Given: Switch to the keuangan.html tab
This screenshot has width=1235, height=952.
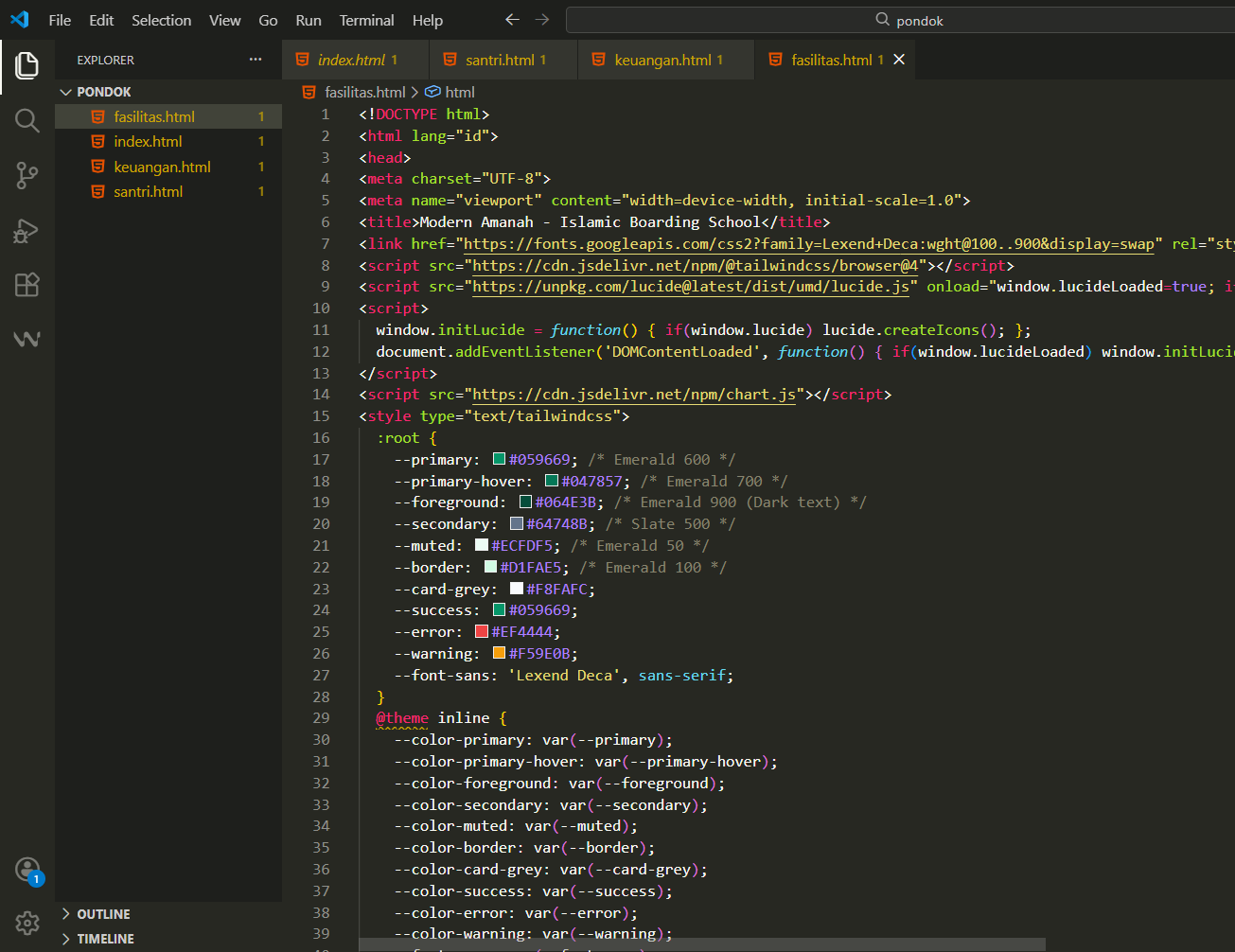Looking at the screenshot, I should click(662, 60).
